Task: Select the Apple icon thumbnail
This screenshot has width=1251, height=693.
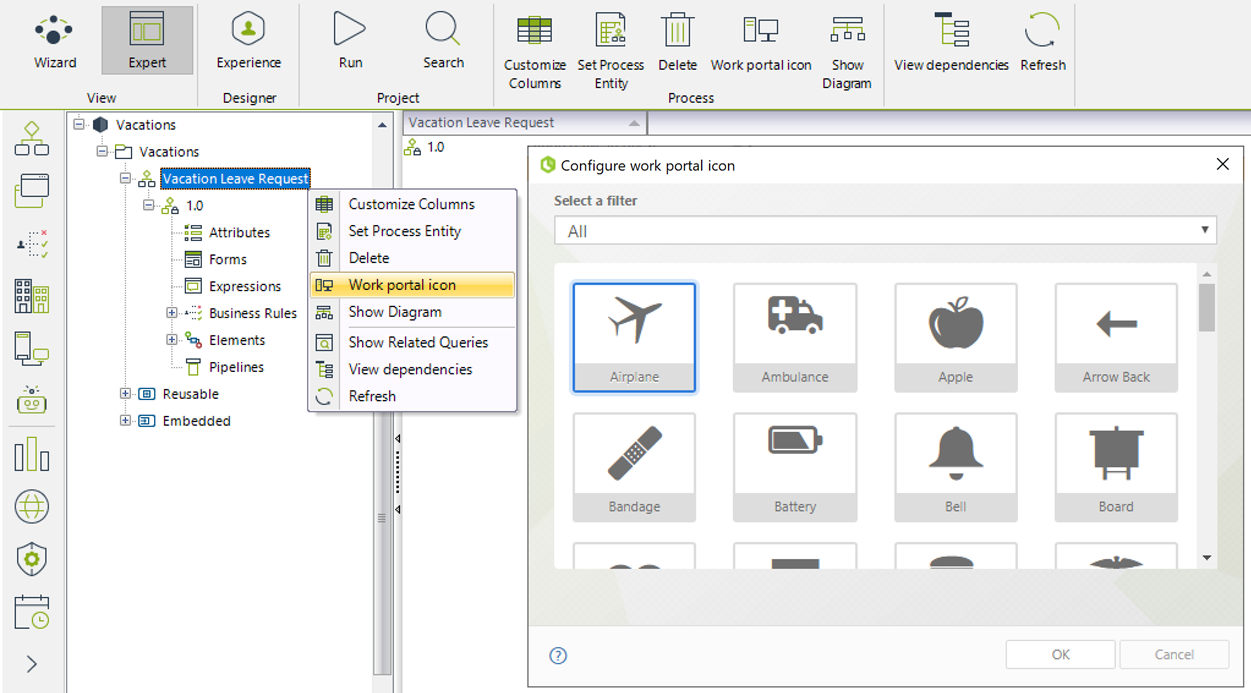Action: point(955,337)
